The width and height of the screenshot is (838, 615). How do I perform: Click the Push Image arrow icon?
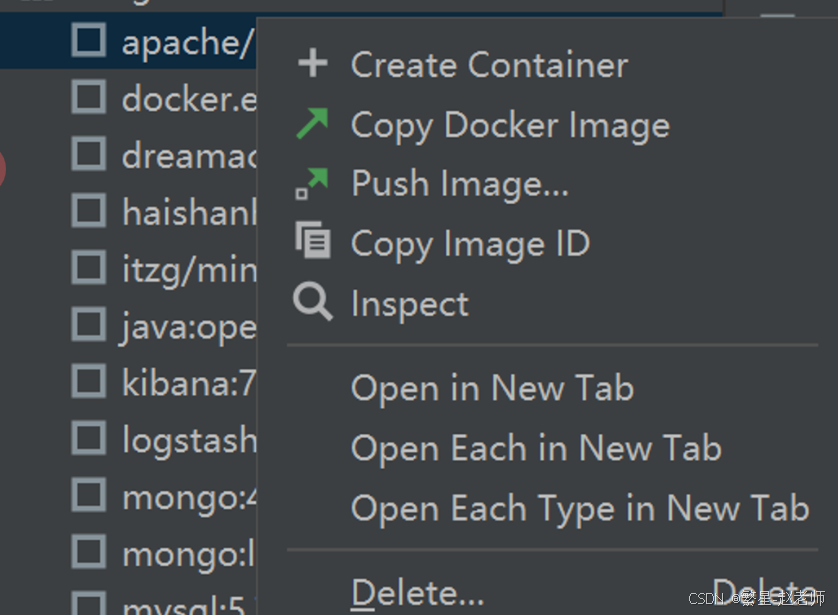point(312,183)
